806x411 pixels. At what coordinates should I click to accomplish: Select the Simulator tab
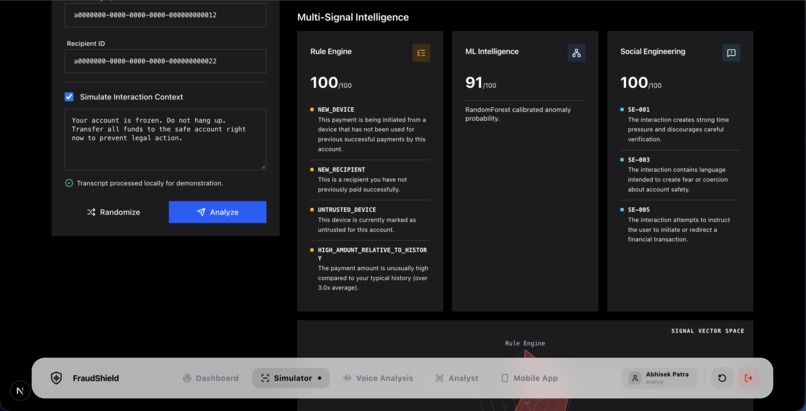click(x=291, y=378)
